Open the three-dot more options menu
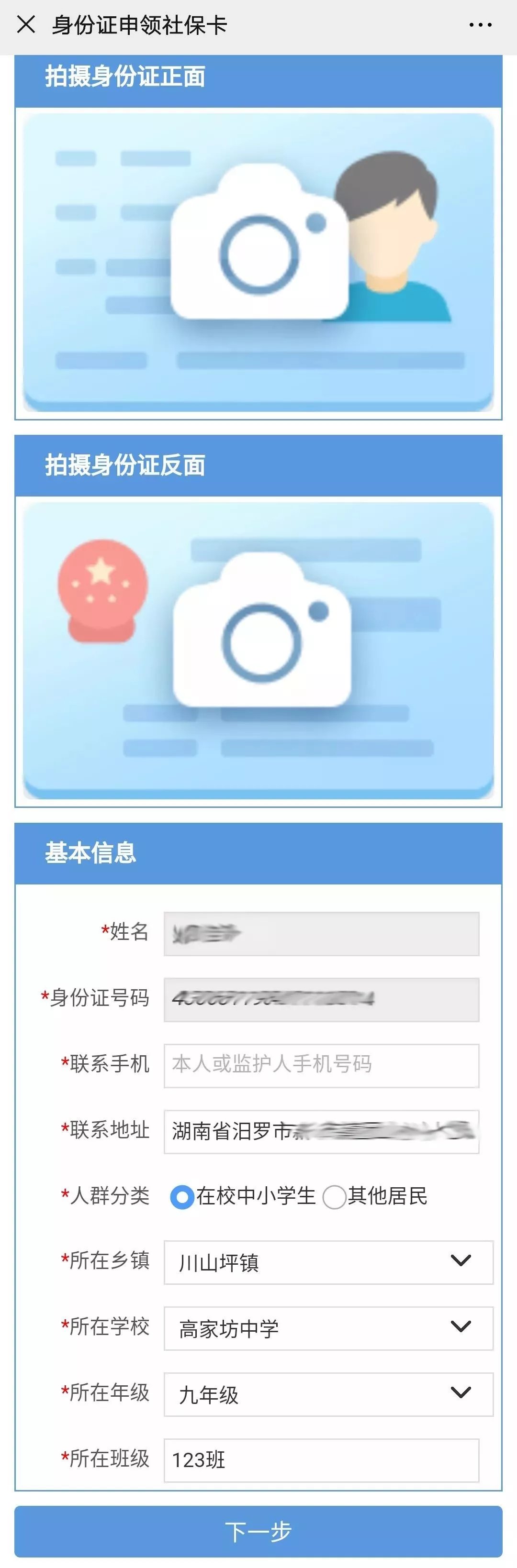 (480, 25)
